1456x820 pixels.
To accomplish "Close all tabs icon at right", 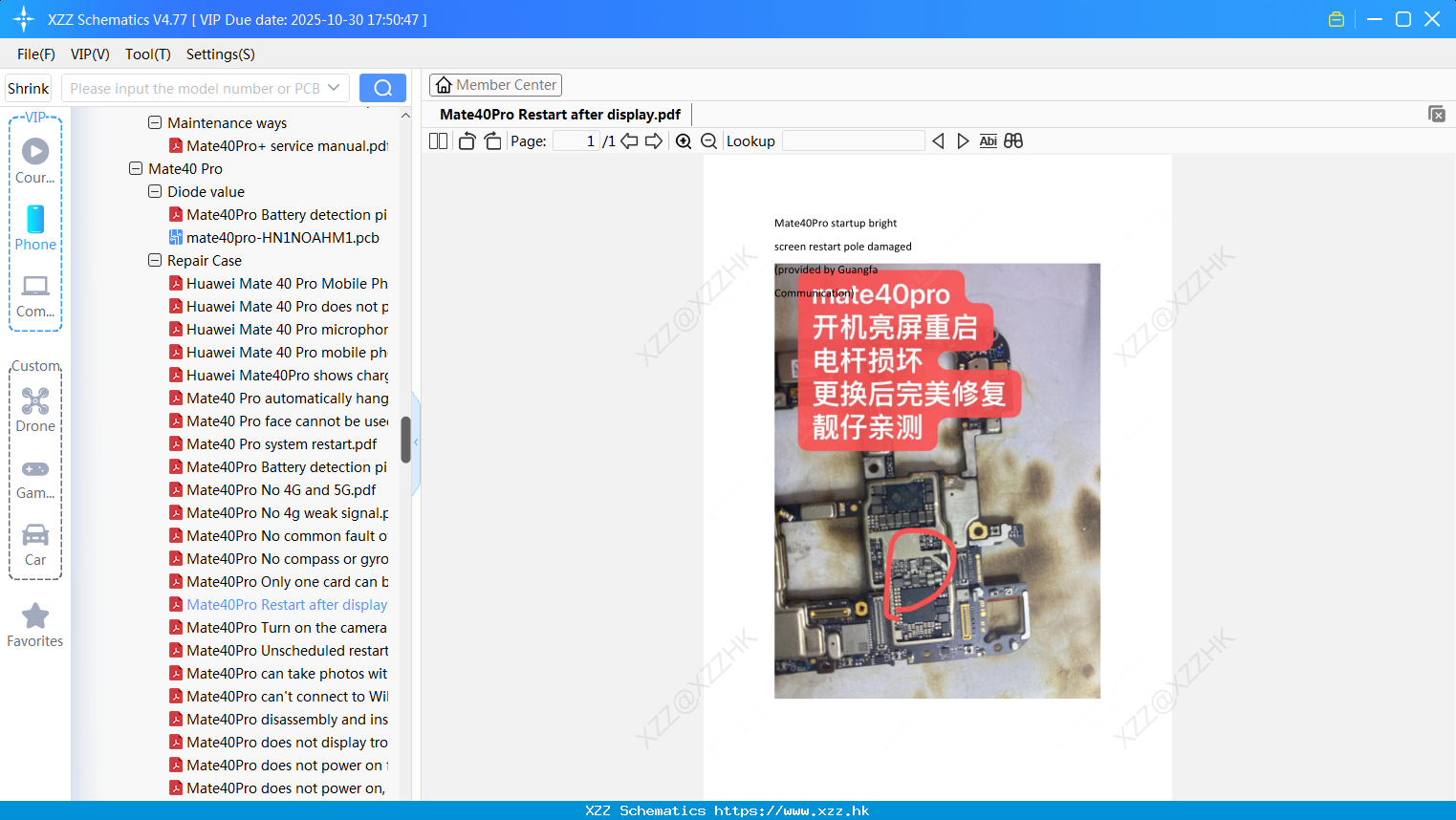I will tap(1437, 114).
